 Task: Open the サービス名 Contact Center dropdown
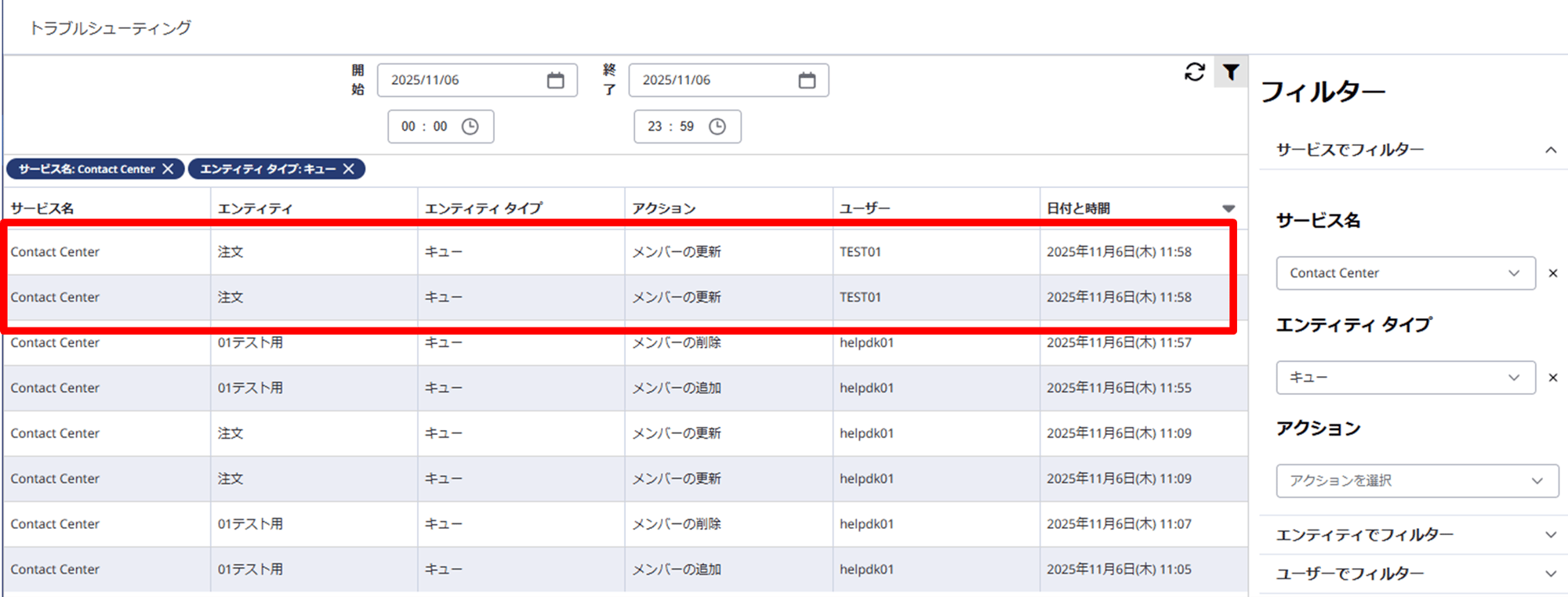[1405, 273]
